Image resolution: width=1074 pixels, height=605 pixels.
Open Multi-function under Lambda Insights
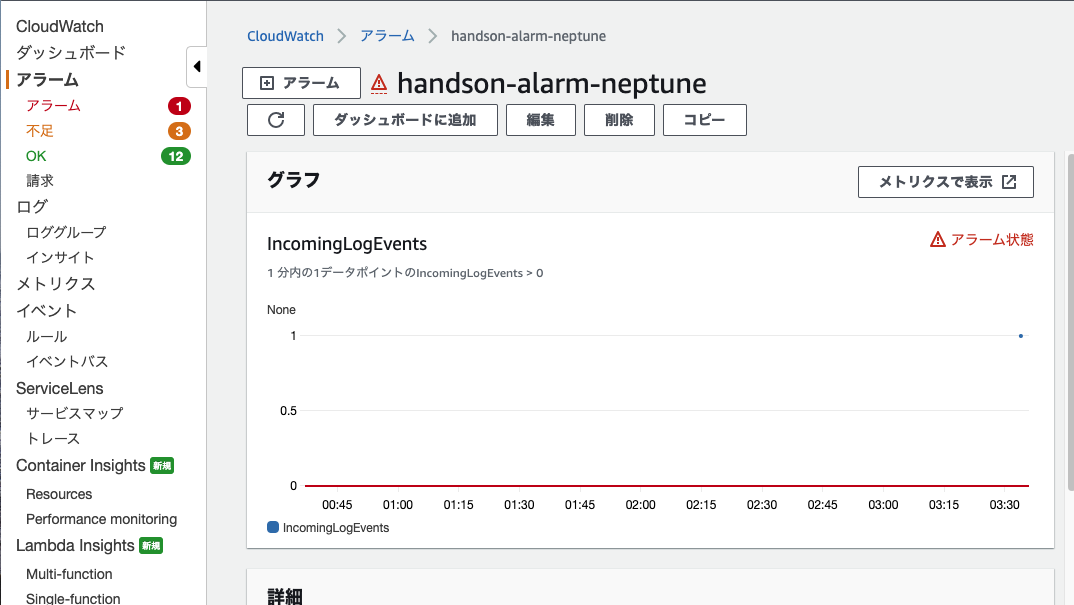coord(69,574)
